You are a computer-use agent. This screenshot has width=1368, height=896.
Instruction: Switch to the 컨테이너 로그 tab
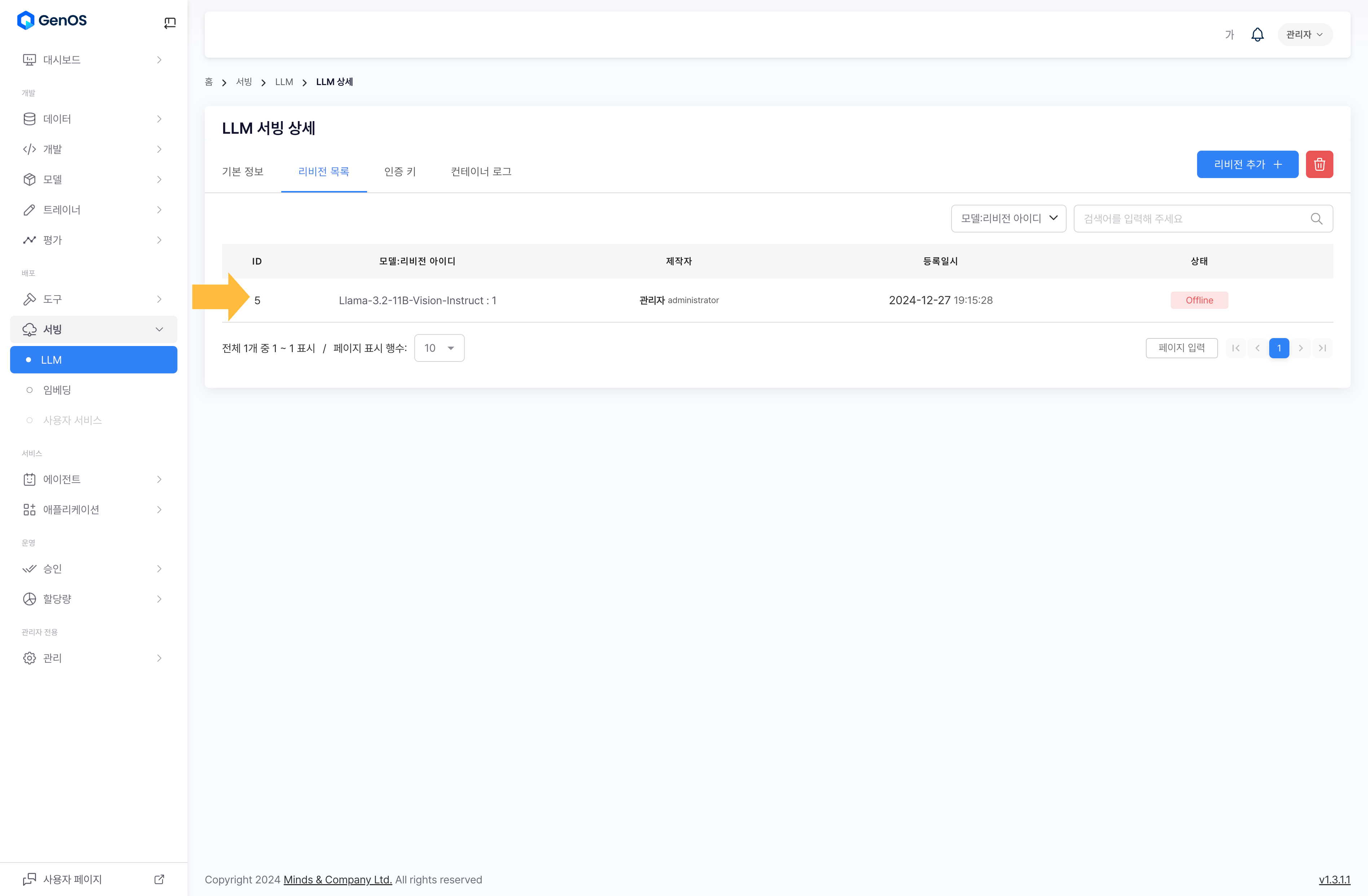(x=481, y=171)
